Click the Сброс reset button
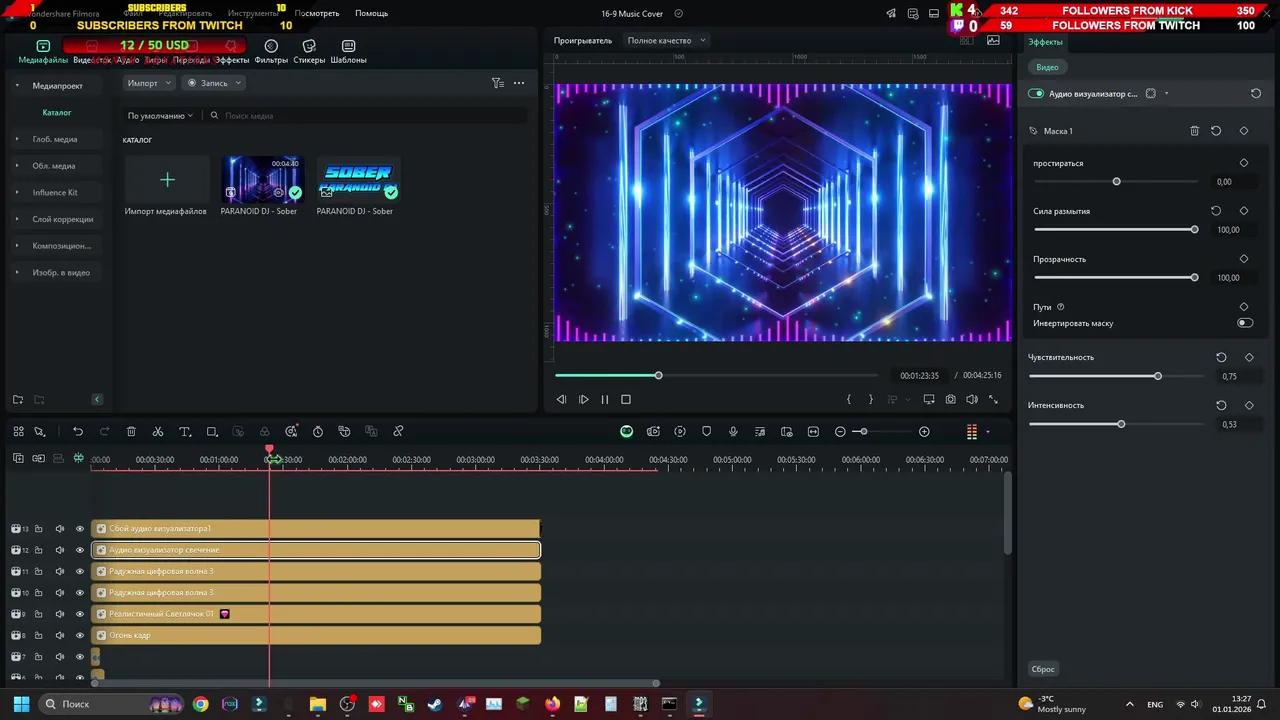The image size is (1280, 720). 1043,669
